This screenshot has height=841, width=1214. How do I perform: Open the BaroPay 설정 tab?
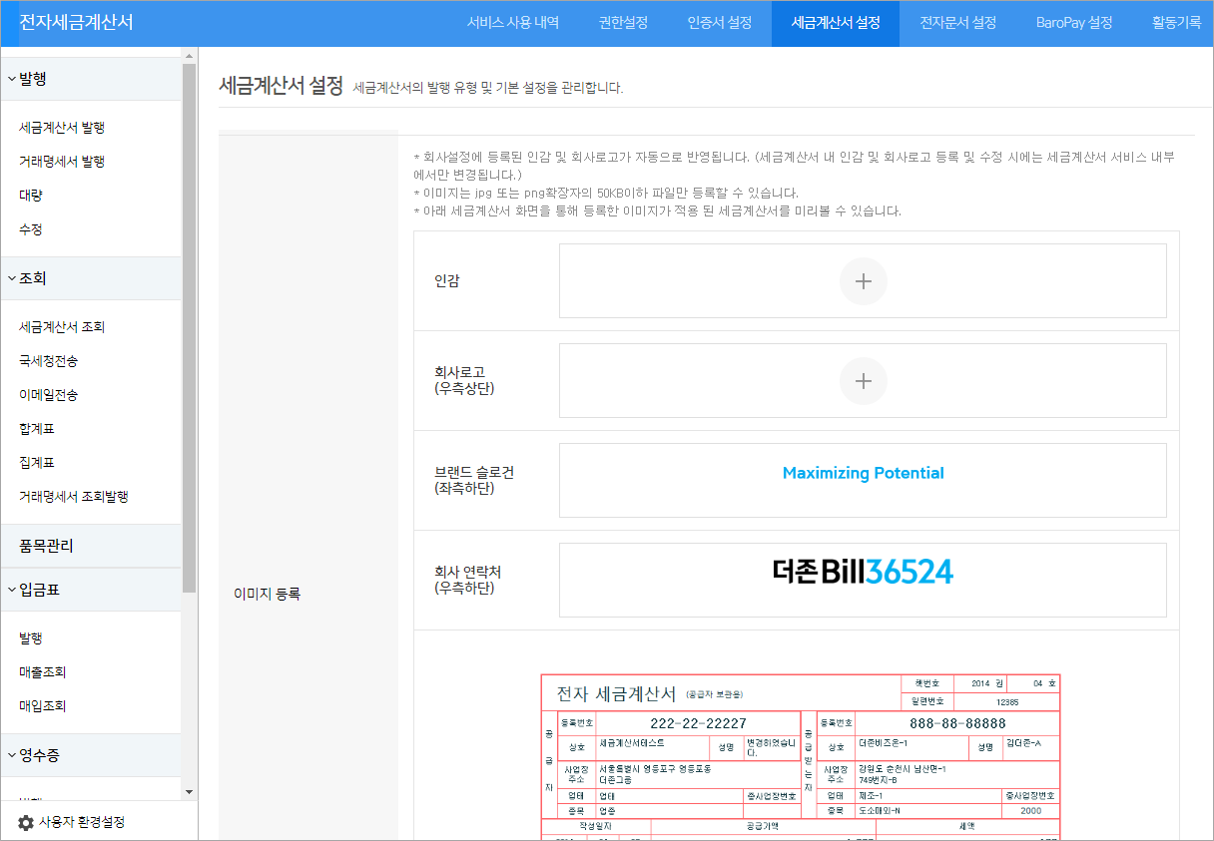click(1074, 23)
